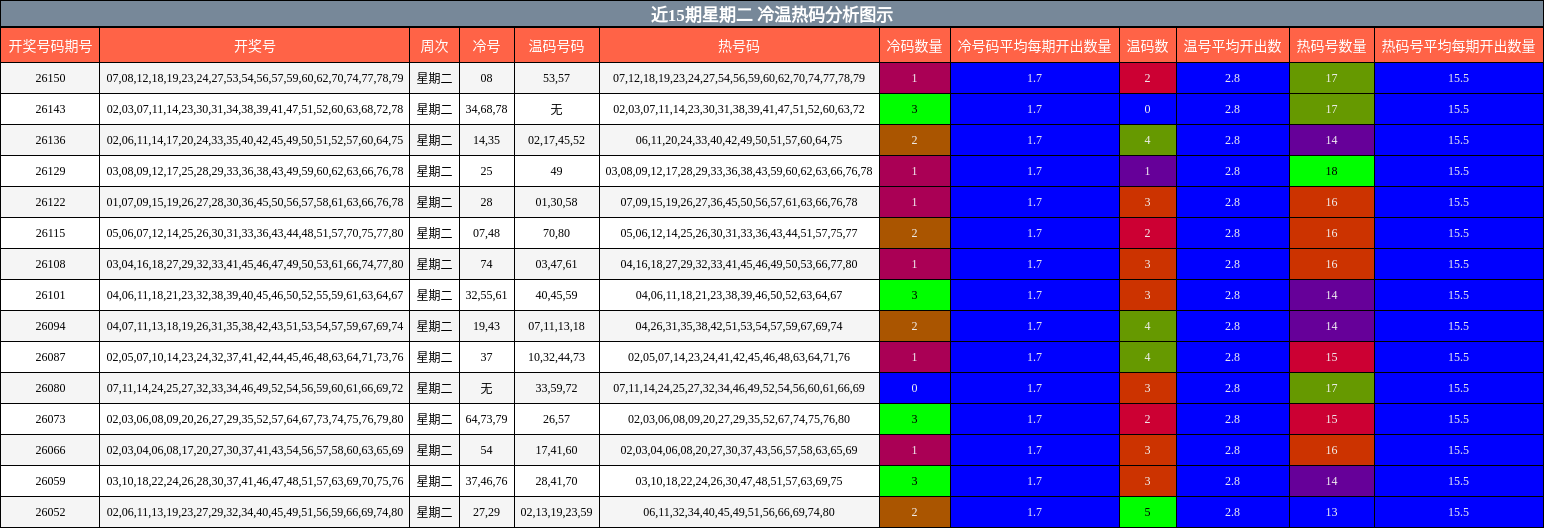Click cold number cell '19,43'
This screenshot has width=1544, height=528.
pyautogui.click(x=487, y=326)
